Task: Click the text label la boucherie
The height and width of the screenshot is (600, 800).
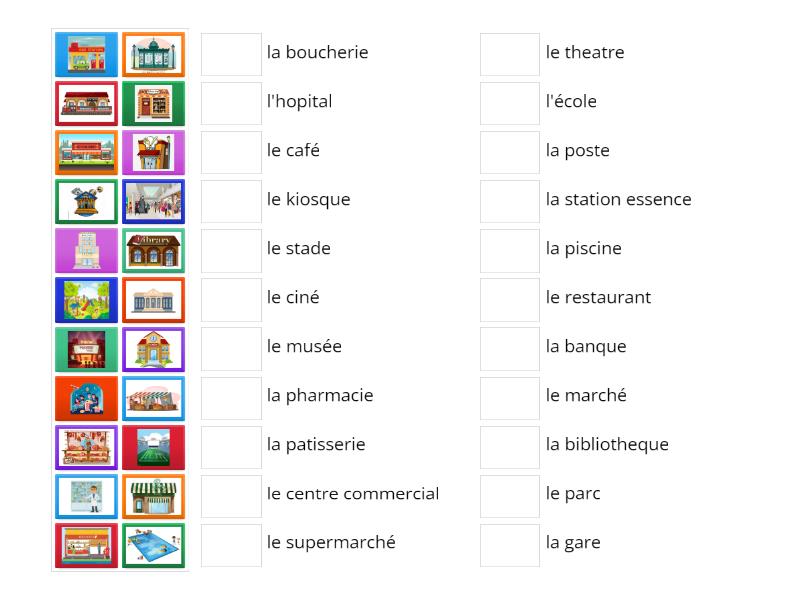Action: (316, 53)
